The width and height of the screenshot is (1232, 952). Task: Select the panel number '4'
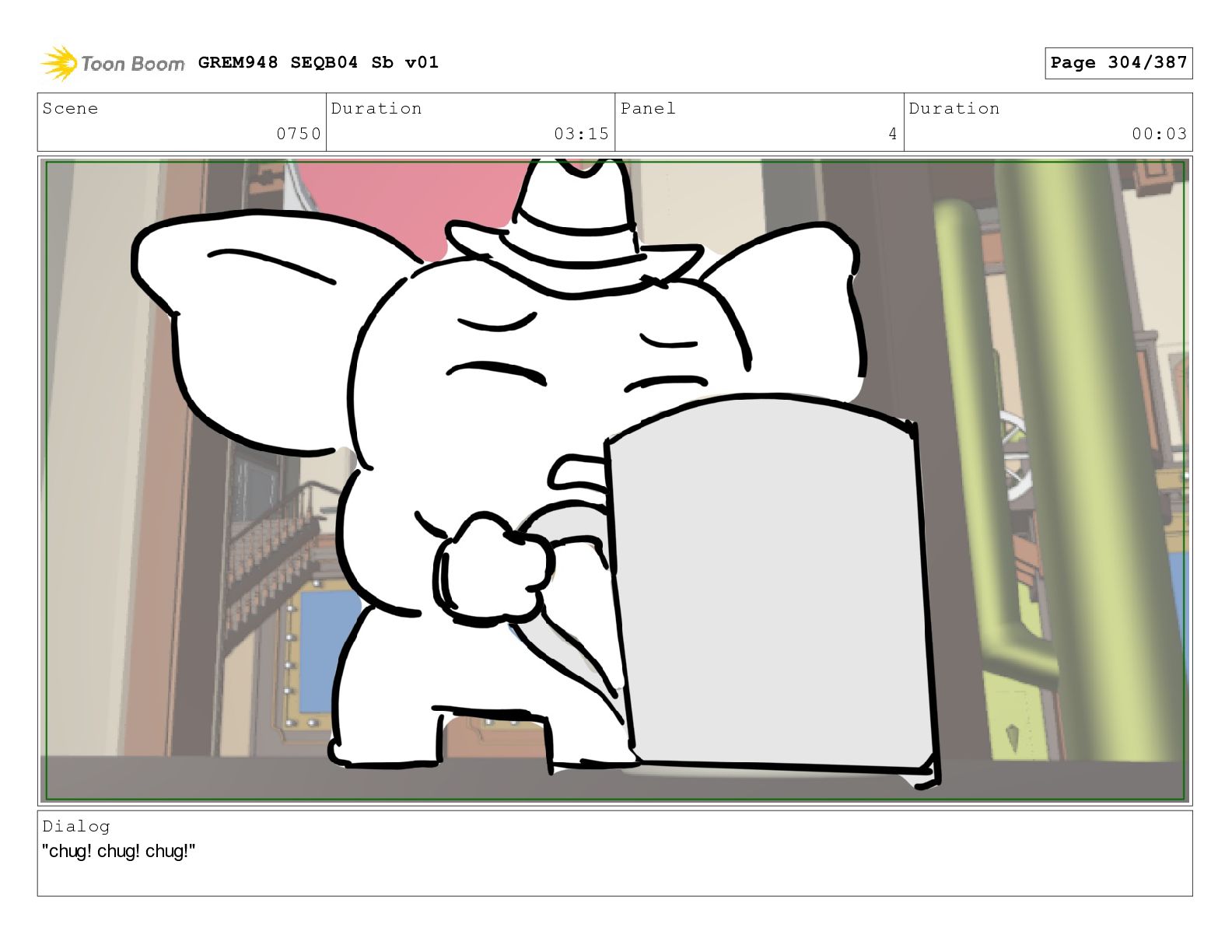(893, 134)
